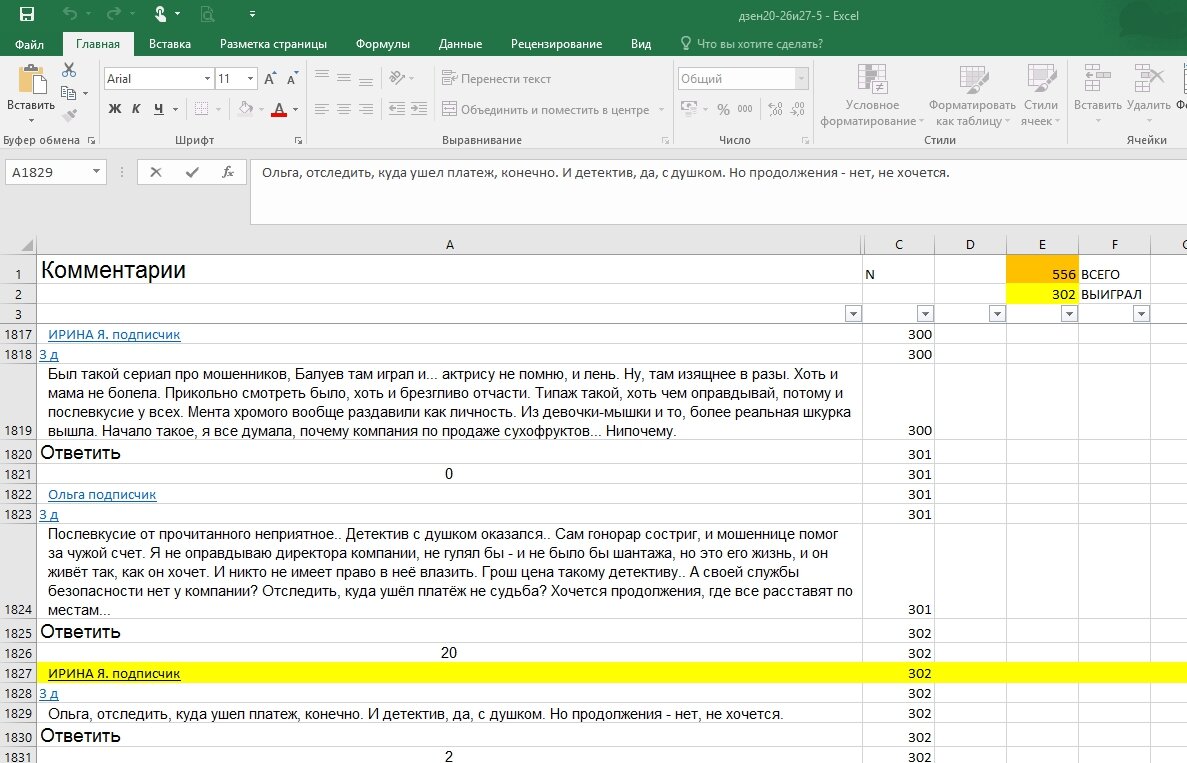Click the Cut scissors icon

tap(69, 70)
